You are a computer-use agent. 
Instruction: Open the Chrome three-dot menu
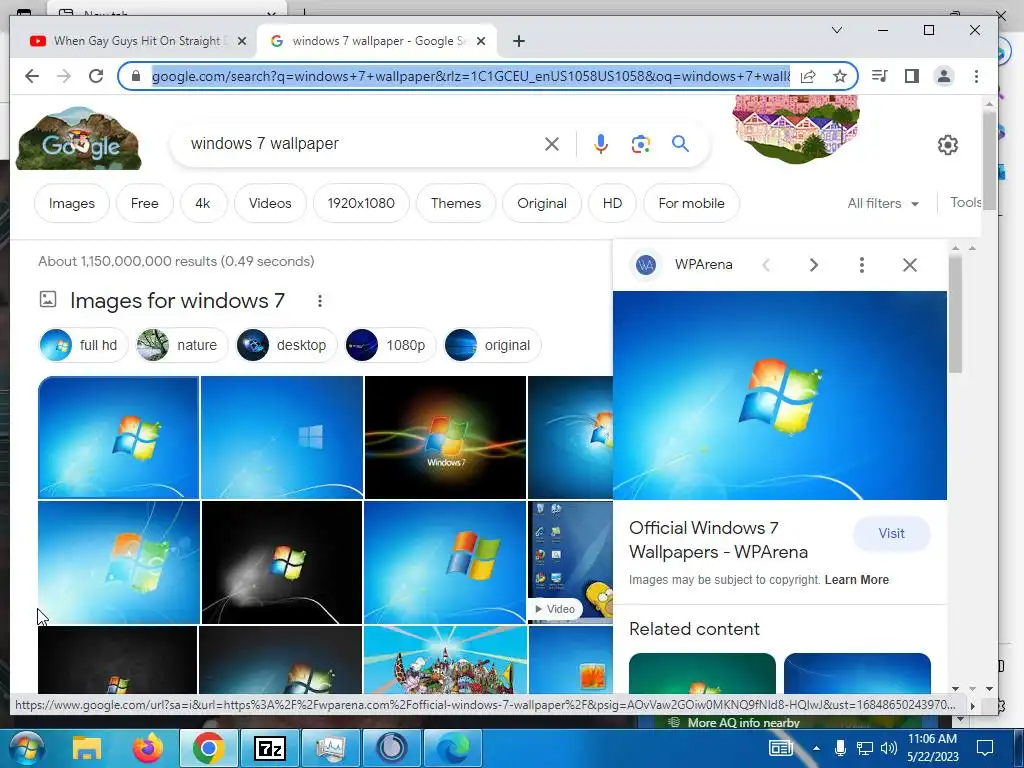(x=976, y=76)
